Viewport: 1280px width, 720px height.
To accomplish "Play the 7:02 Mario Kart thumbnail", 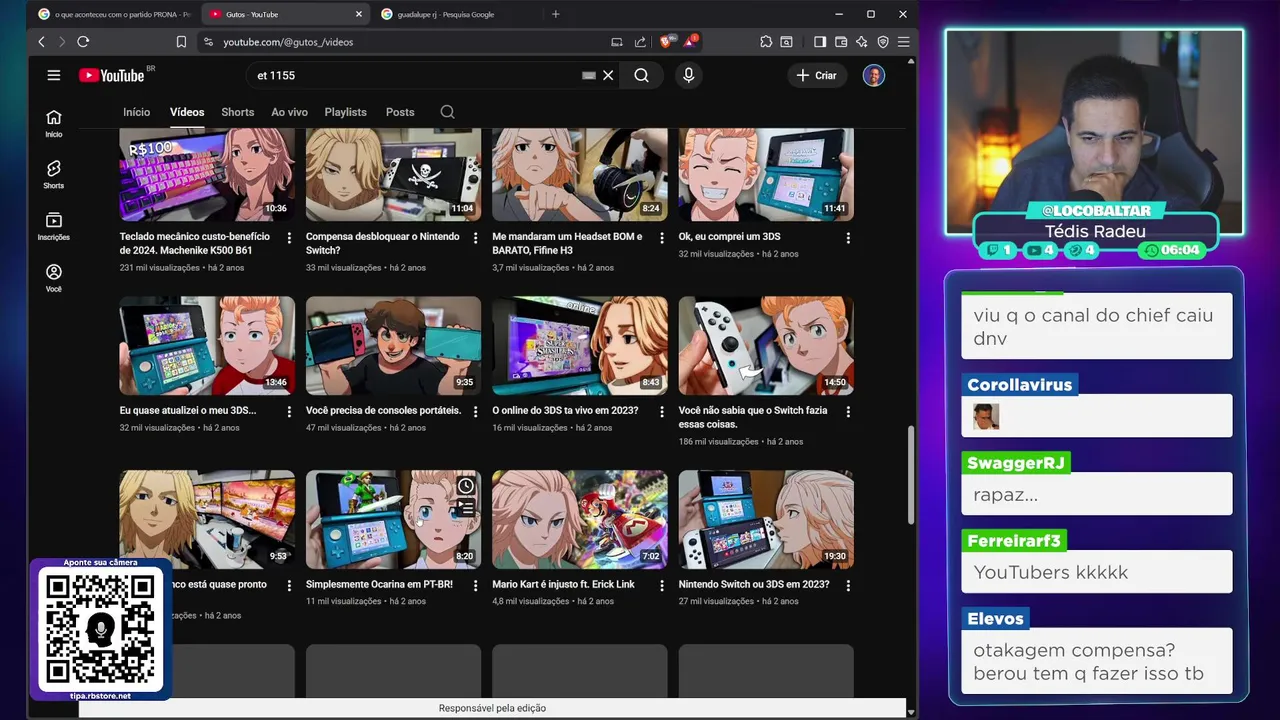I will pyautogui.click(x=580, y=519).
